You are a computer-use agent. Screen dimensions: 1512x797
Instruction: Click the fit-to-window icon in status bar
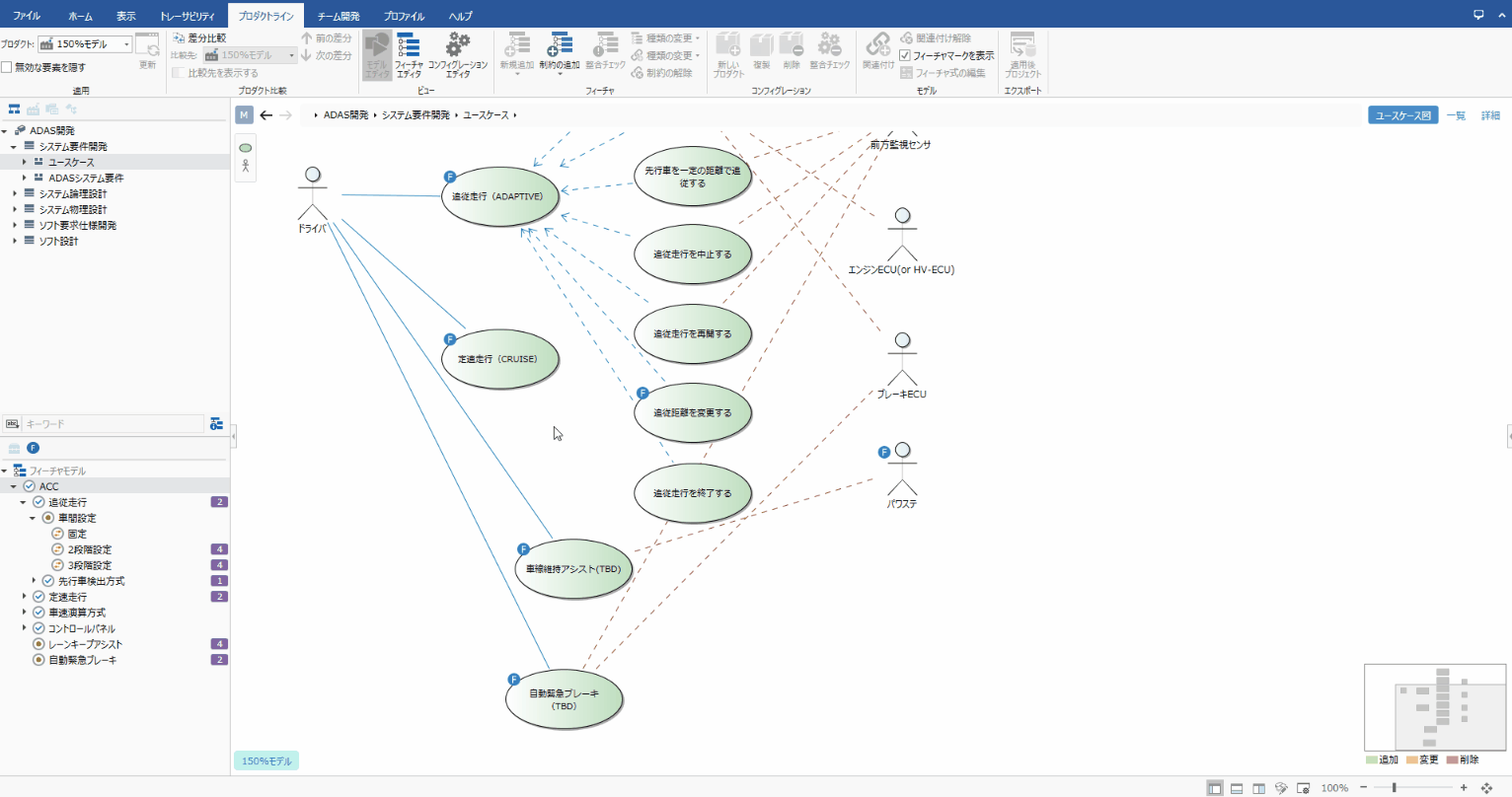pyautogui.click(x=1486, y=788)
